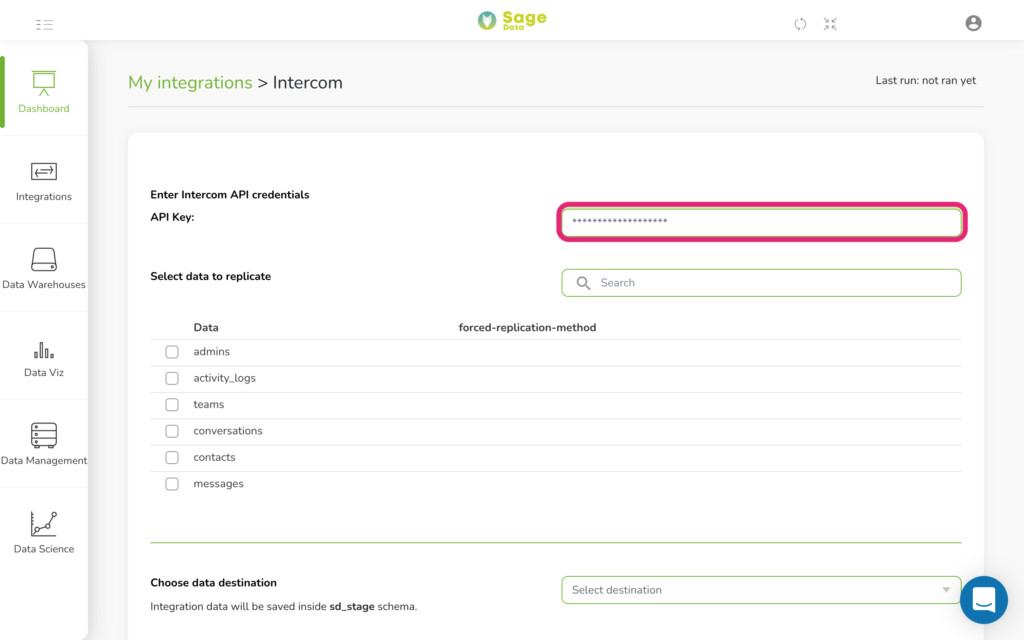This screenshot has width=1024, height=640.
Task: Check the teams checkbox
Action: point(172,405)
